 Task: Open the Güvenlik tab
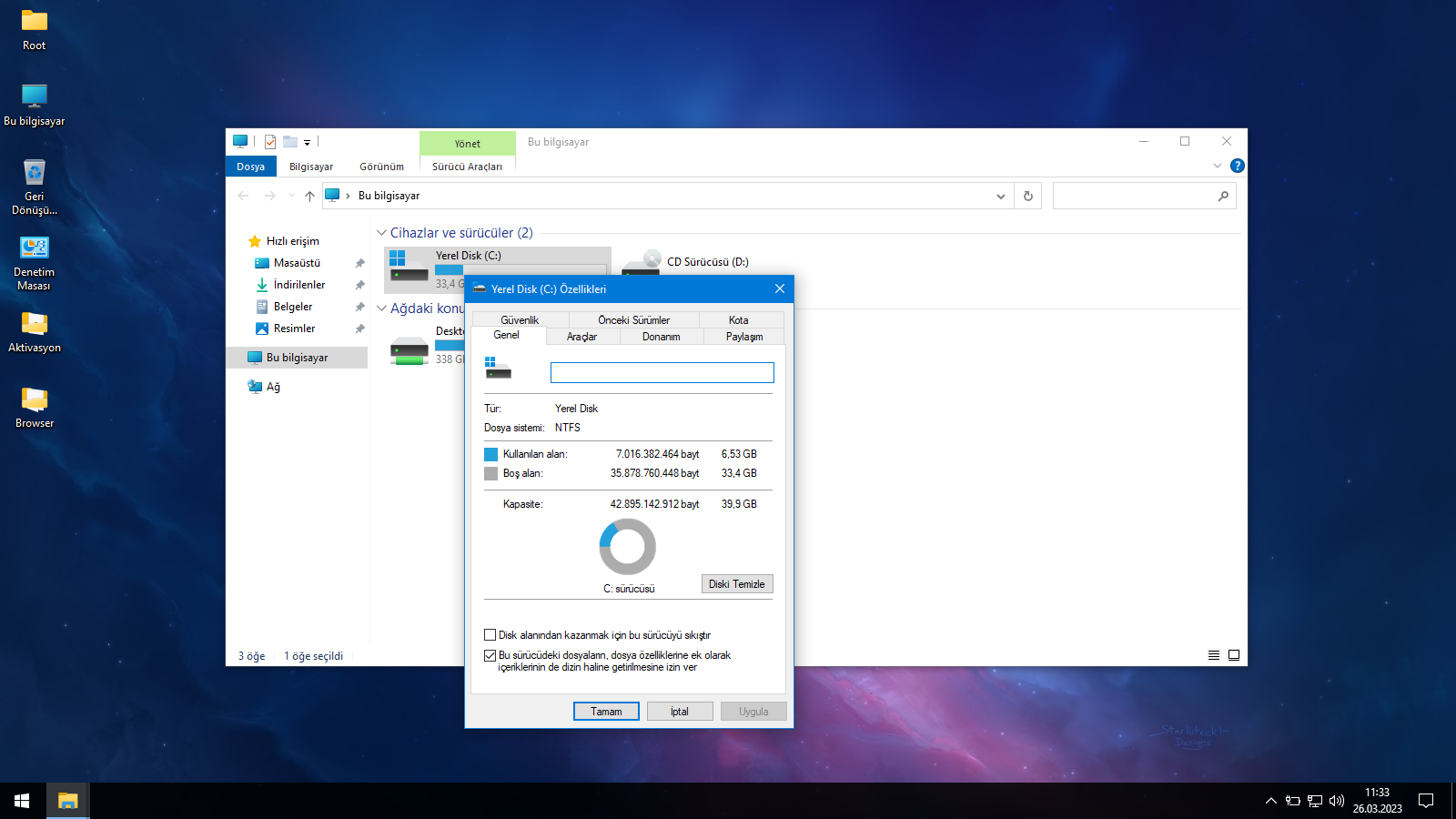[x=520, y=320]
